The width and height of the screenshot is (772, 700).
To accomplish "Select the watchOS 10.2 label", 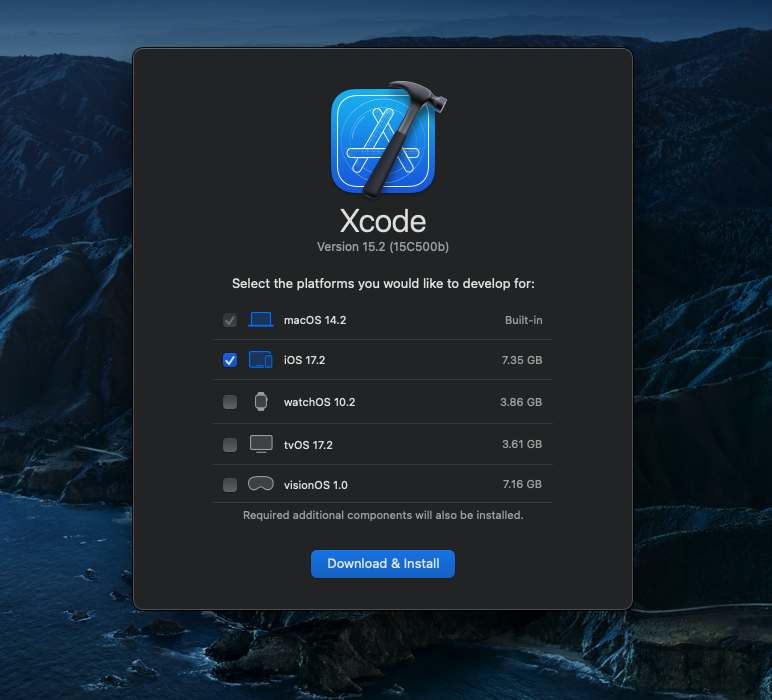I will coord(320,402).
